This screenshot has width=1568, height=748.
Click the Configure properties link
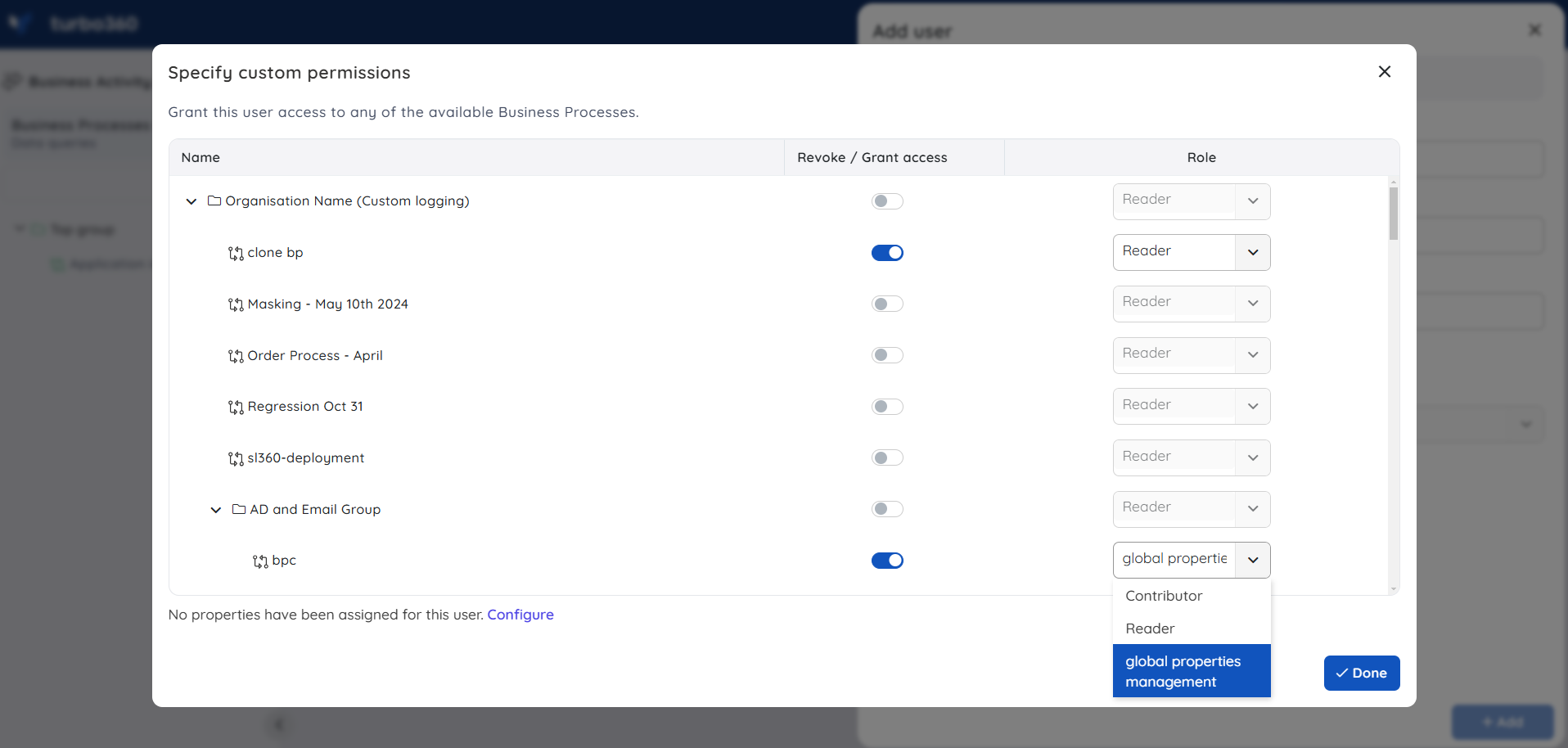click(520, 615)
